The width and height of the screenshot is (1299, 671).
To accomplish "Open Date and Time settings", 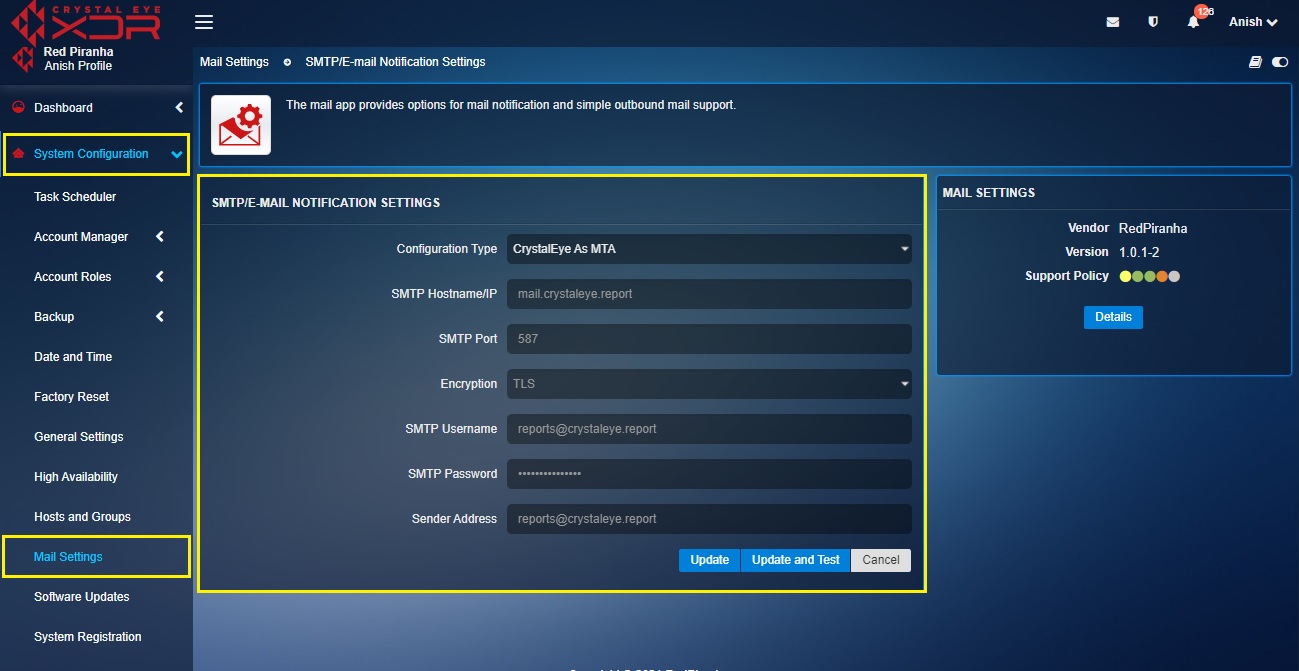I will coord(73,357).
